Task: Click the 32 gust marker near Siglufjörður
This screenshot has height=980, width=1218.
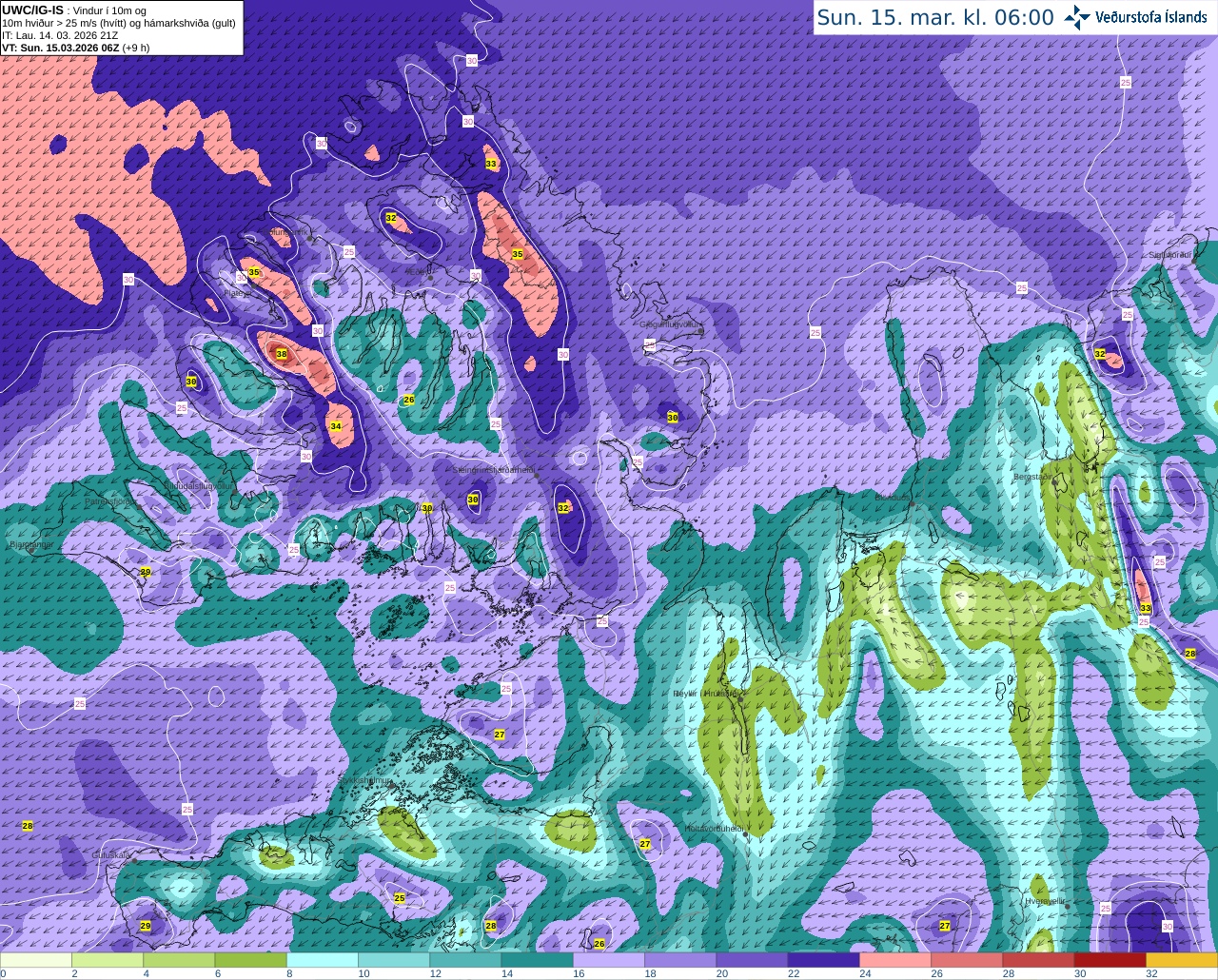Action: click(x=1100, y=354)
